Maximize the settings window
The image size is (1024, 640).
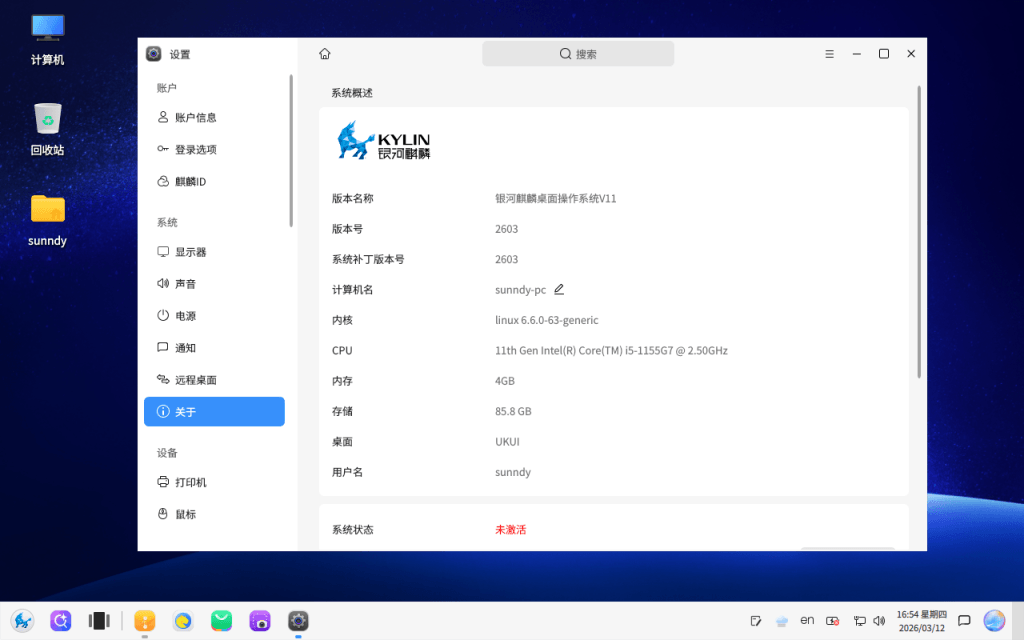coord(884,54)
